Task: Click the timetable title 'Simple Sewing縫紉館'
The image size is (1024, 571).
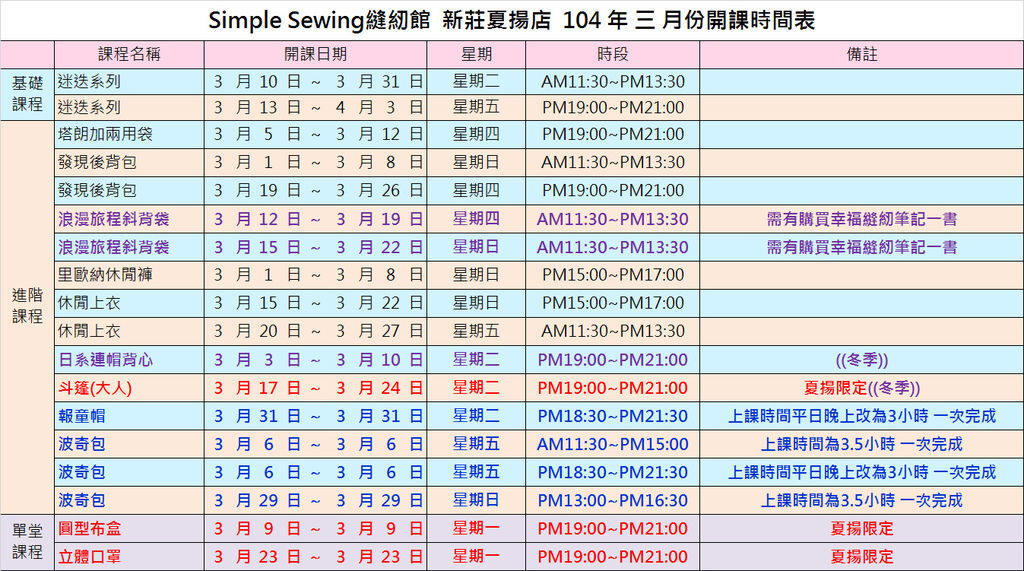Action: coord(319,20)
